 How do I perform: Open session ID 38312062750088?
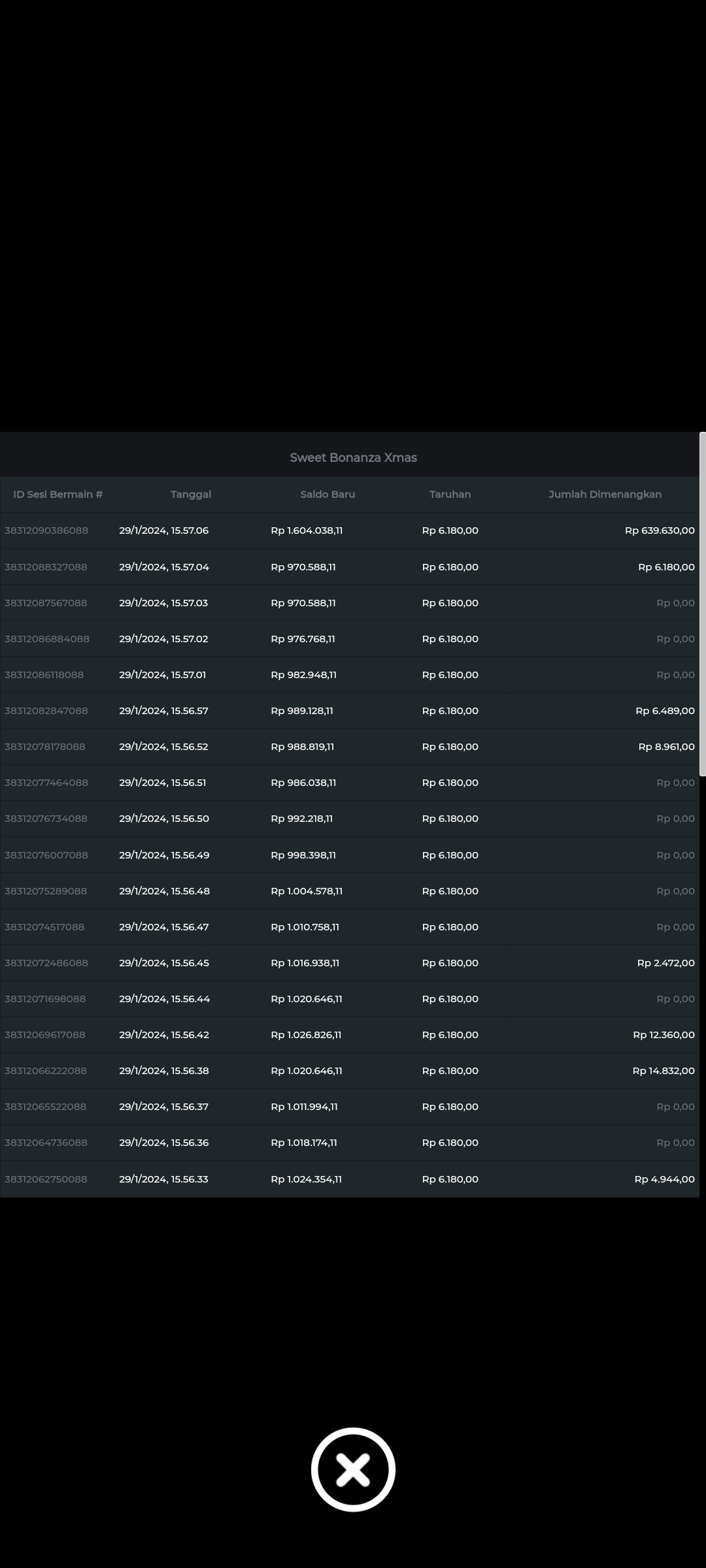(x=46, y=1179)
